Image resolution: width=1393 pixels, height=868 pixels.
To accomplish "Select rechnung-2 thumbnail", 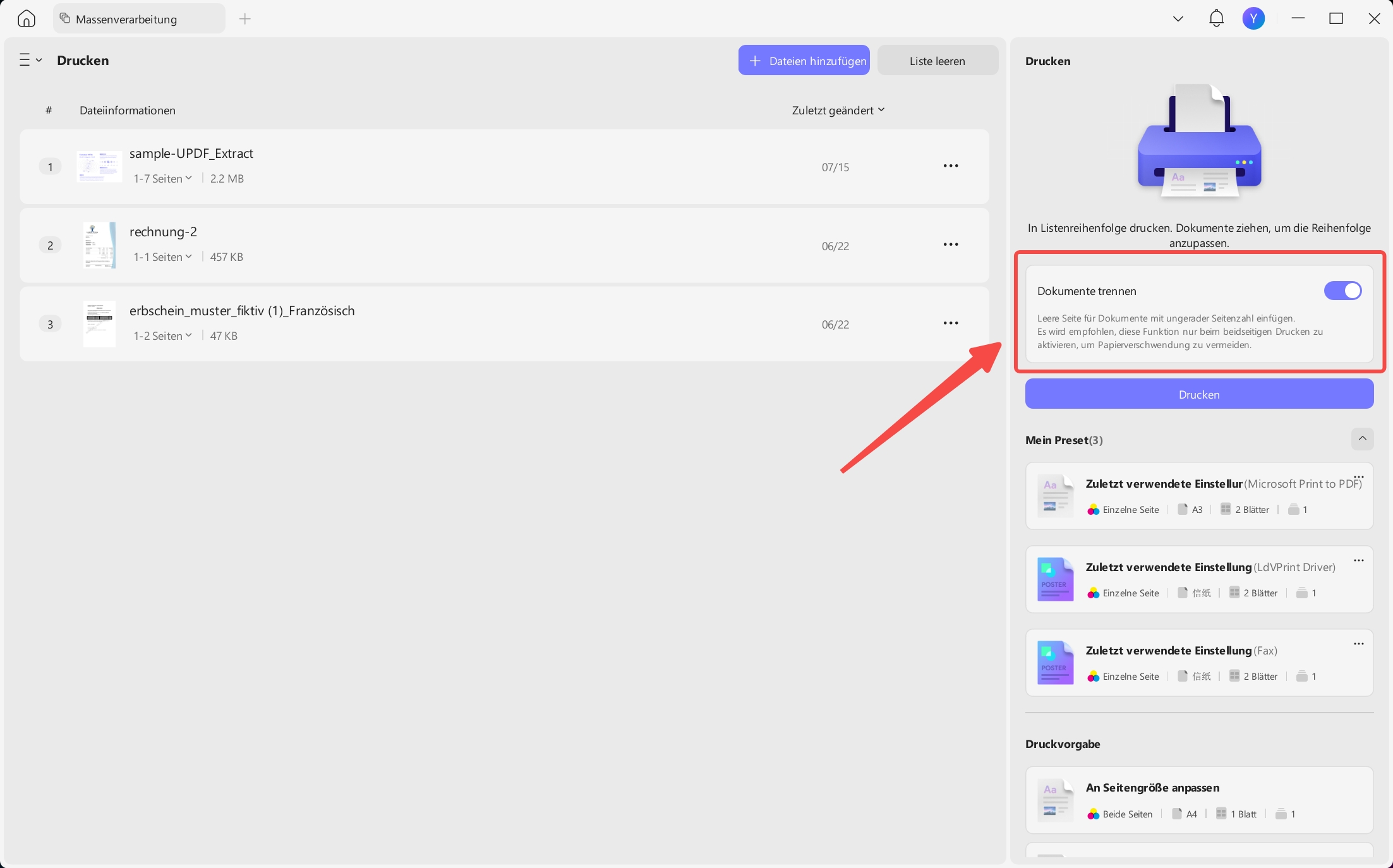I will coord(99,245).
